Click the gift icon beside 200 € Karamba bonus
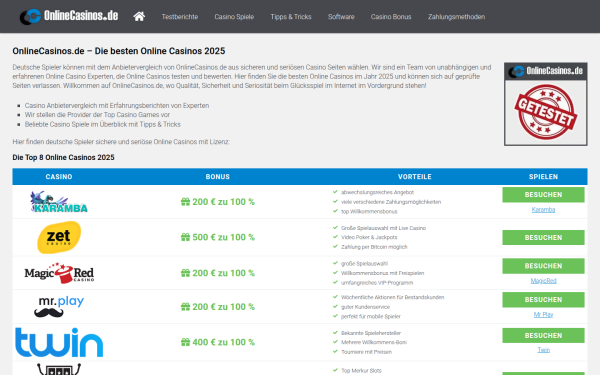The width and height of the screenshot is (600, 375). (185, 202)
